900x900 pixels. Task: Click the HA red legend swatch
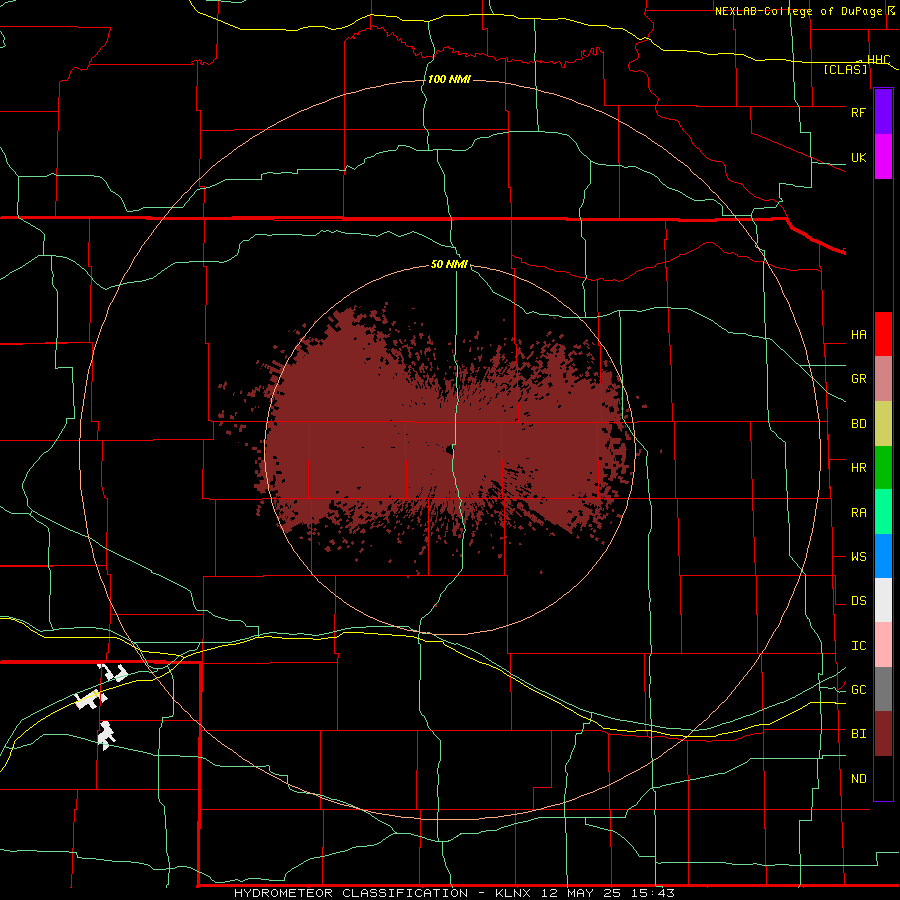[883, 334]
